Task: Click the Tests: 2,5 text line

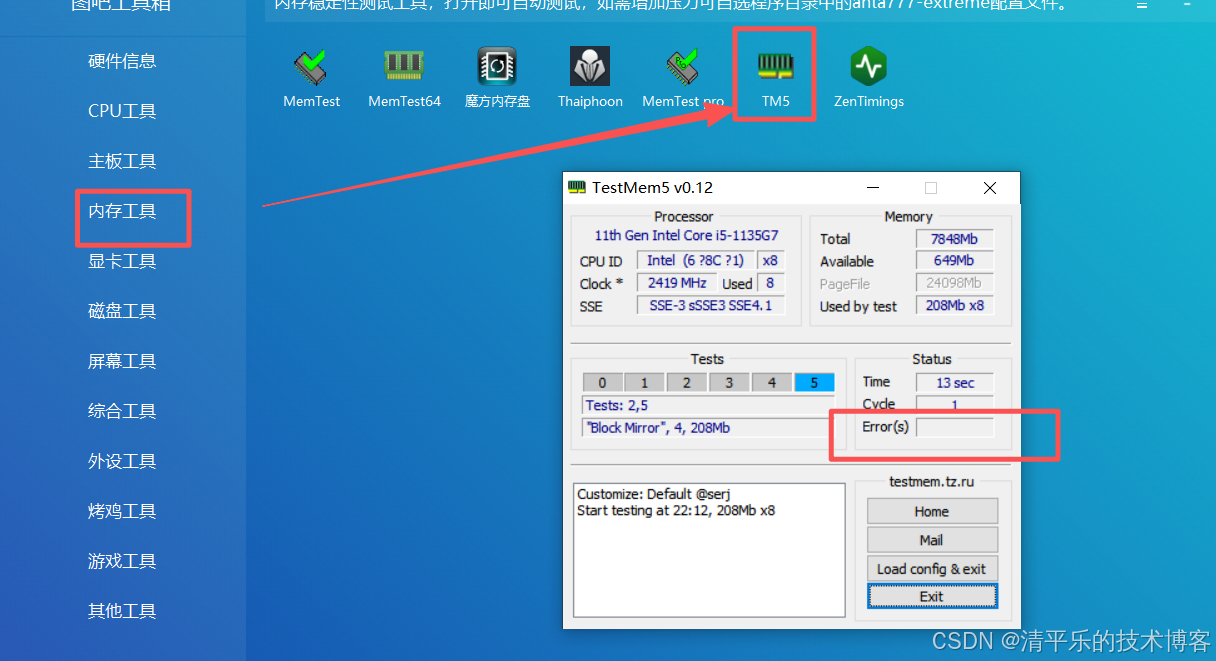Action: coord(707,405)
